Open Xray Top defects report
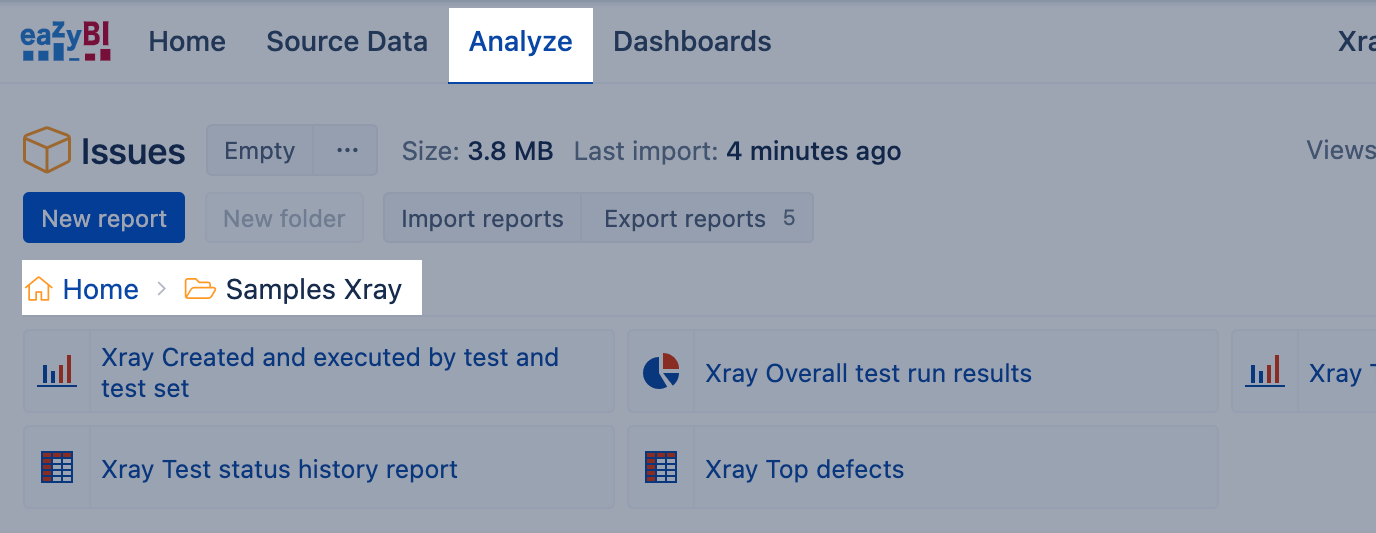 [x=804, y=470]
